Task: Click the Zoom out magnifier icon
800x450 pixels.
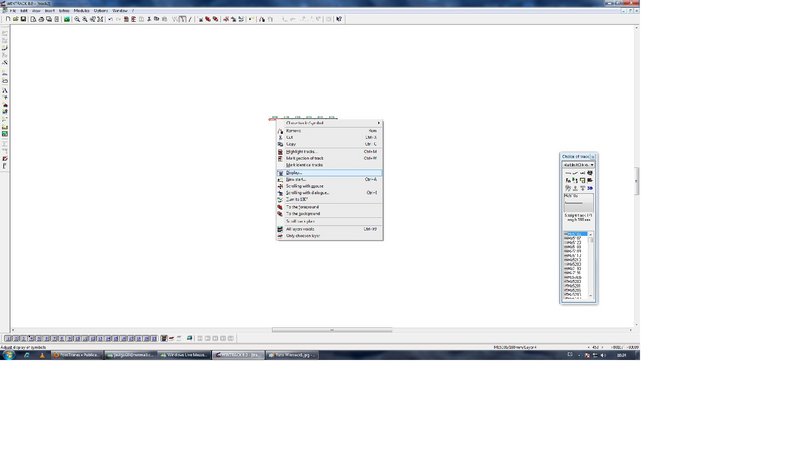Action: (x=85, y=19)
